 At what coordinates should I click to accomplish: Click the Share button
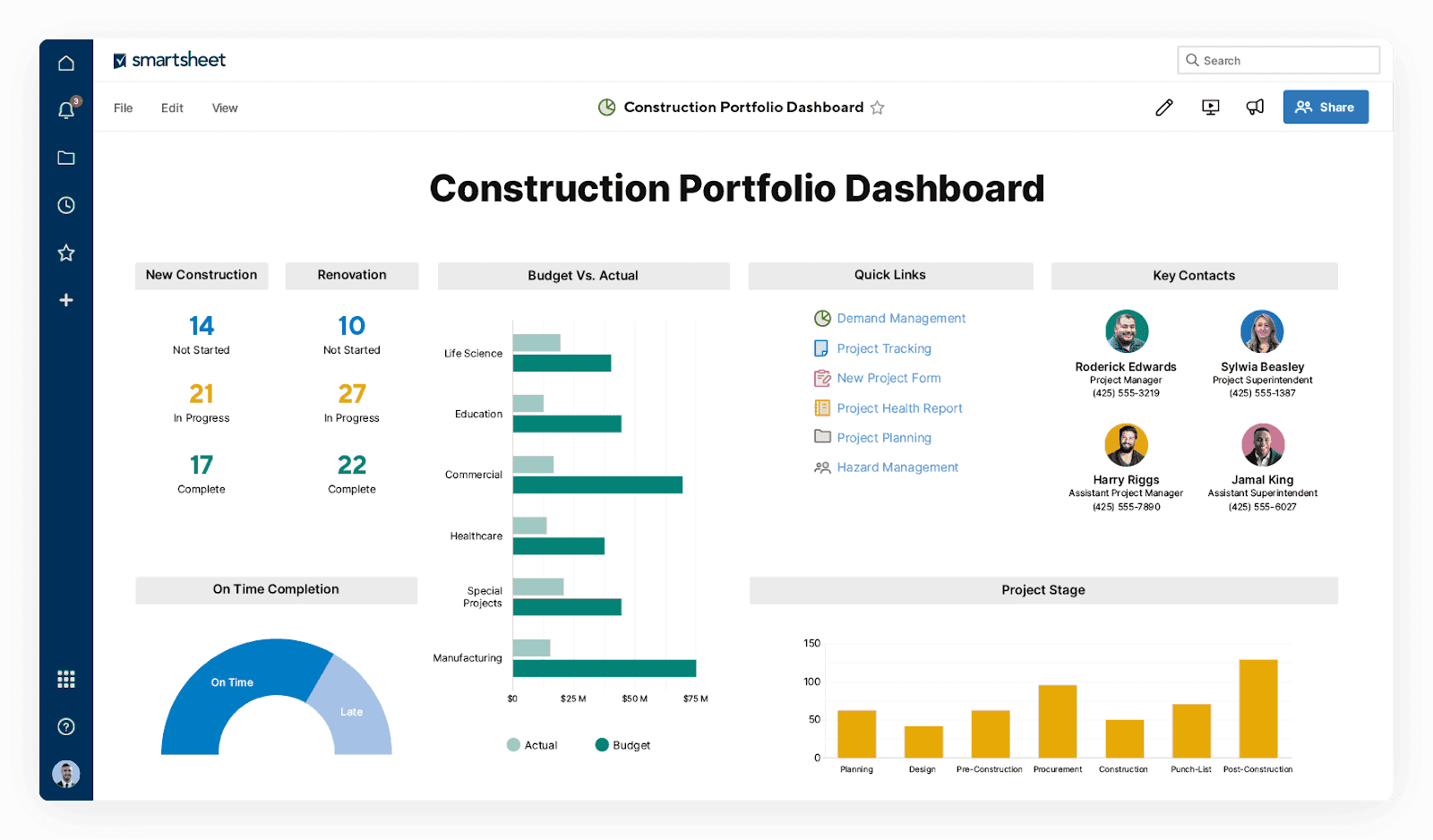coord(1326,107)
